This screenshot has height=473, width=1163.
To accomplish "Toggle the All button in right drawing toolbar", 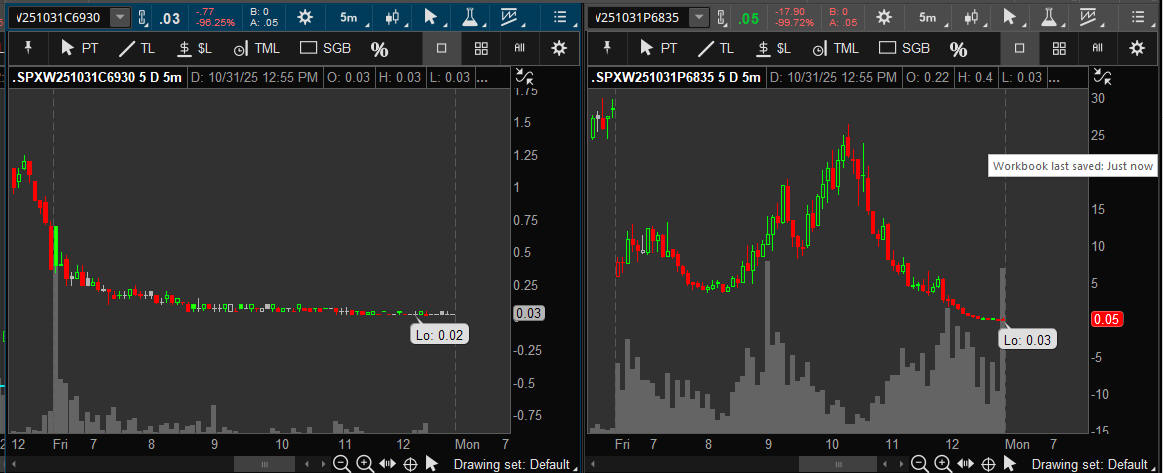I will click(x=1097, y=48).
